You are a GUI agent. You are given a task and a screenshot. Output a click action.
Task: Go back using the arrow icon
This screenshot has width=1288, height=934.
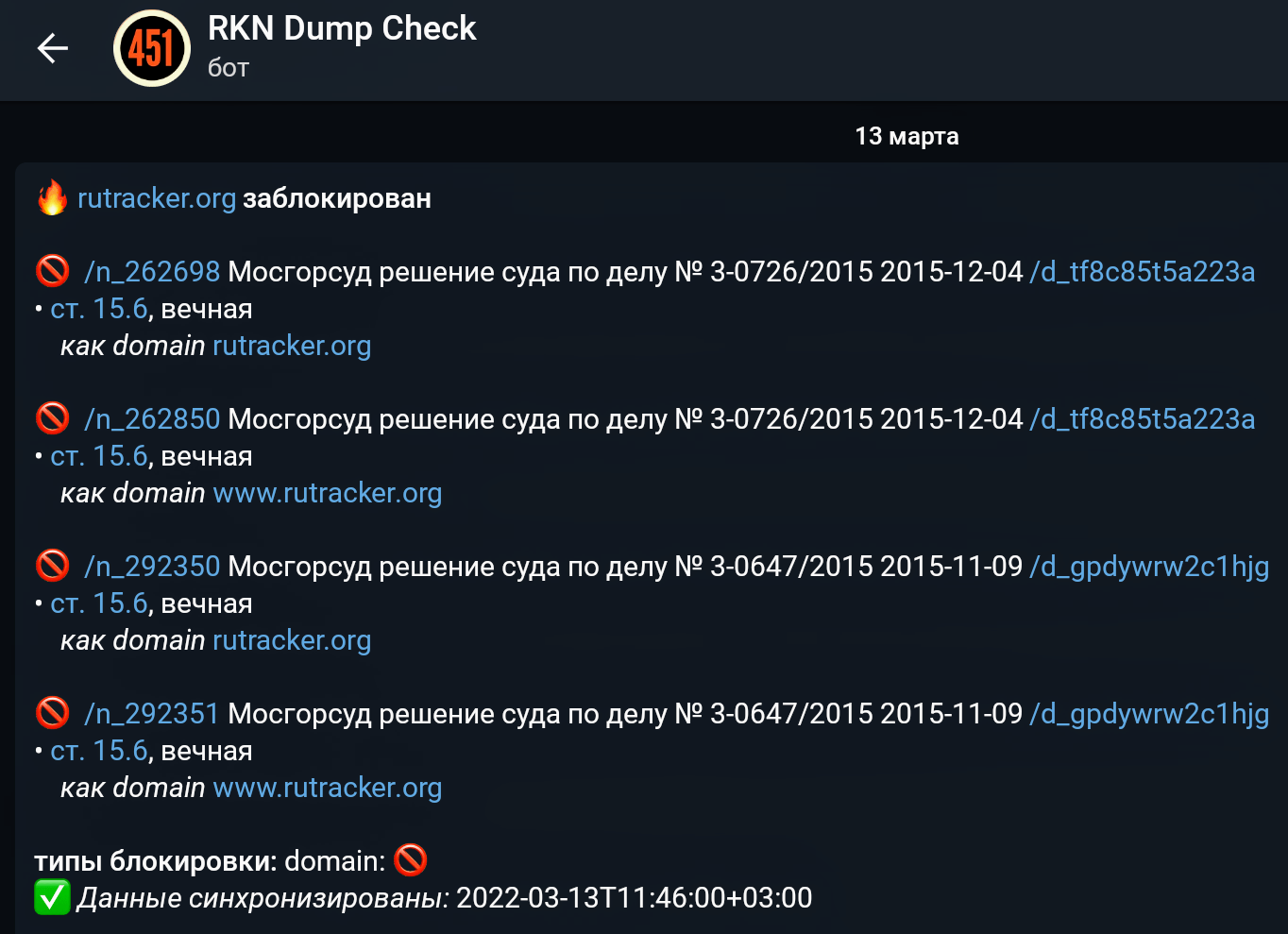(x=53, y=48)
